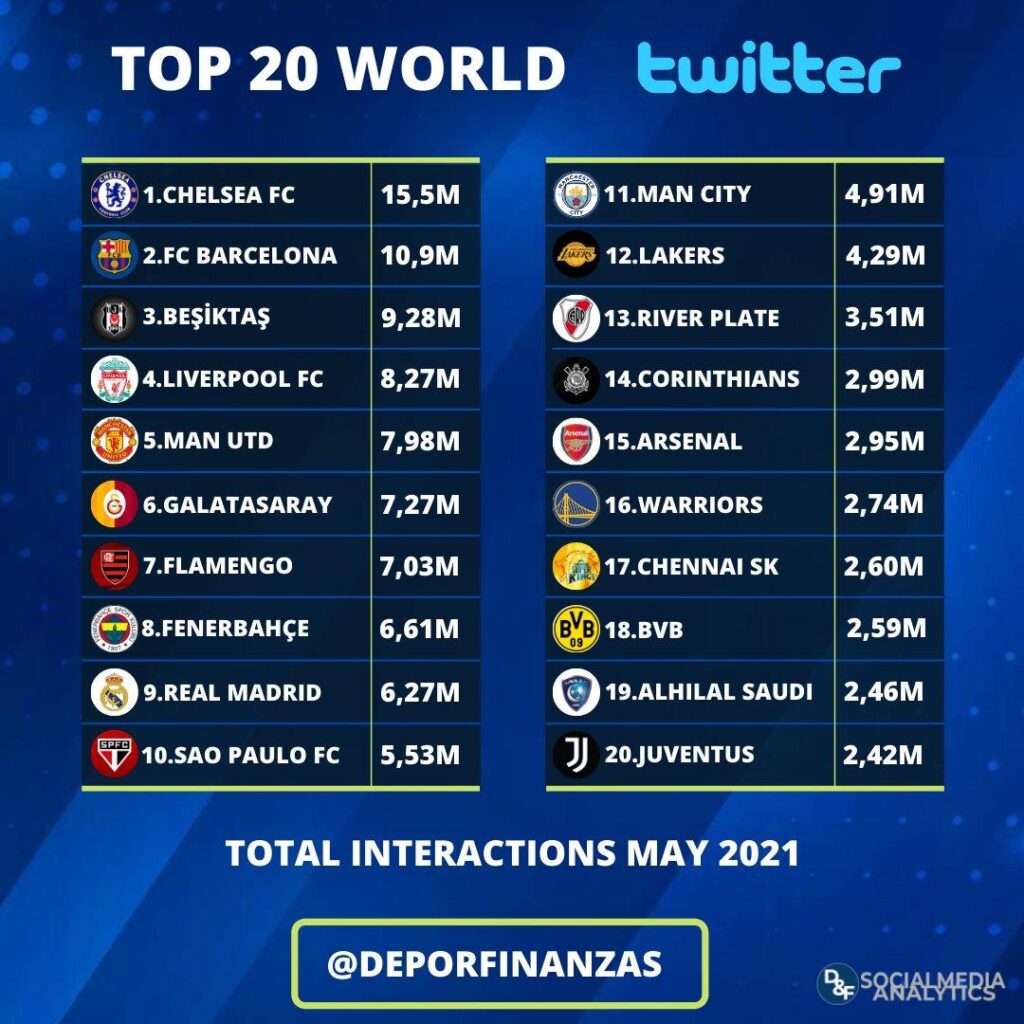Click the BVB yellow badge icon
1024x1024 pixels.
[576, 630]
